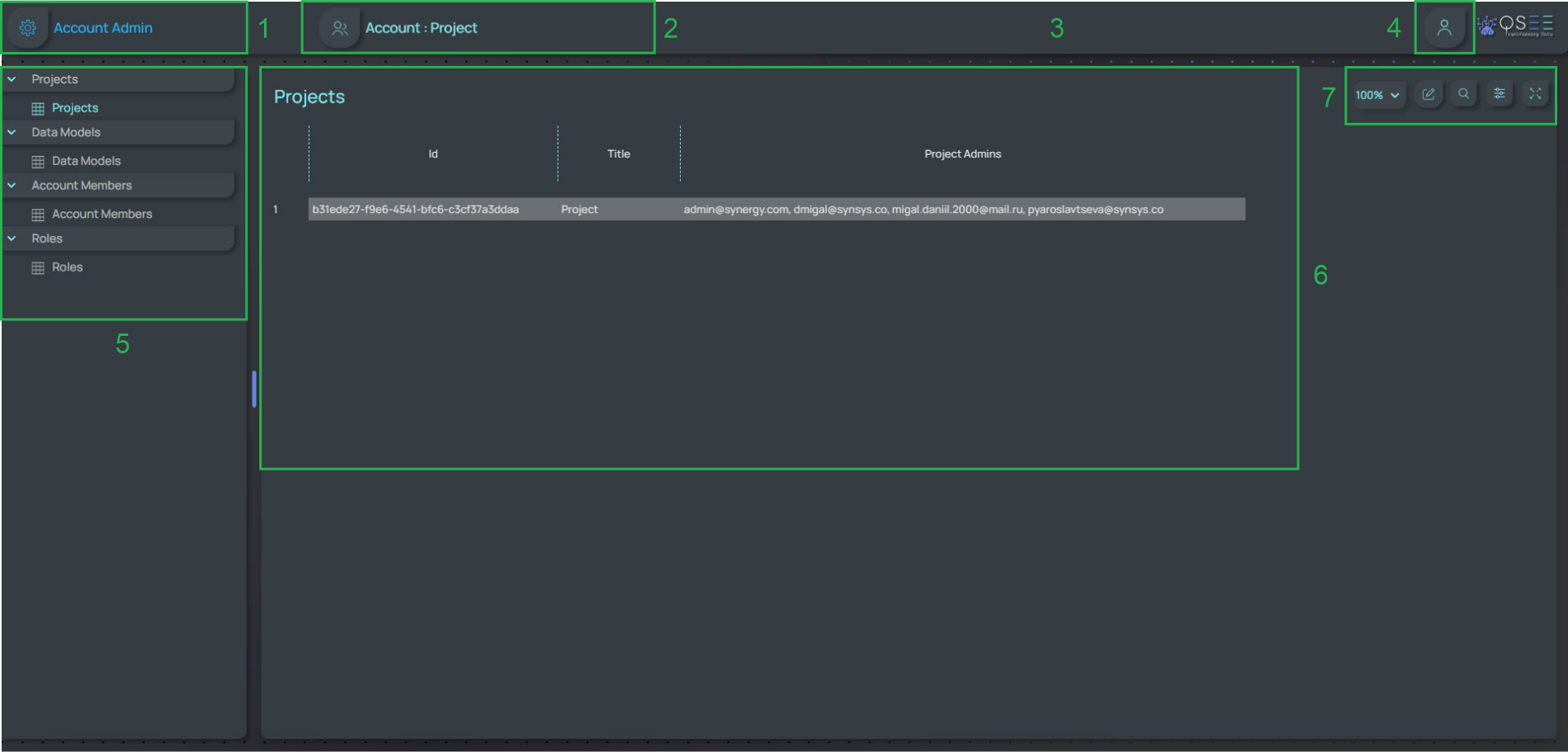Select Roles table item in sidebar

(x=67, y=267)
